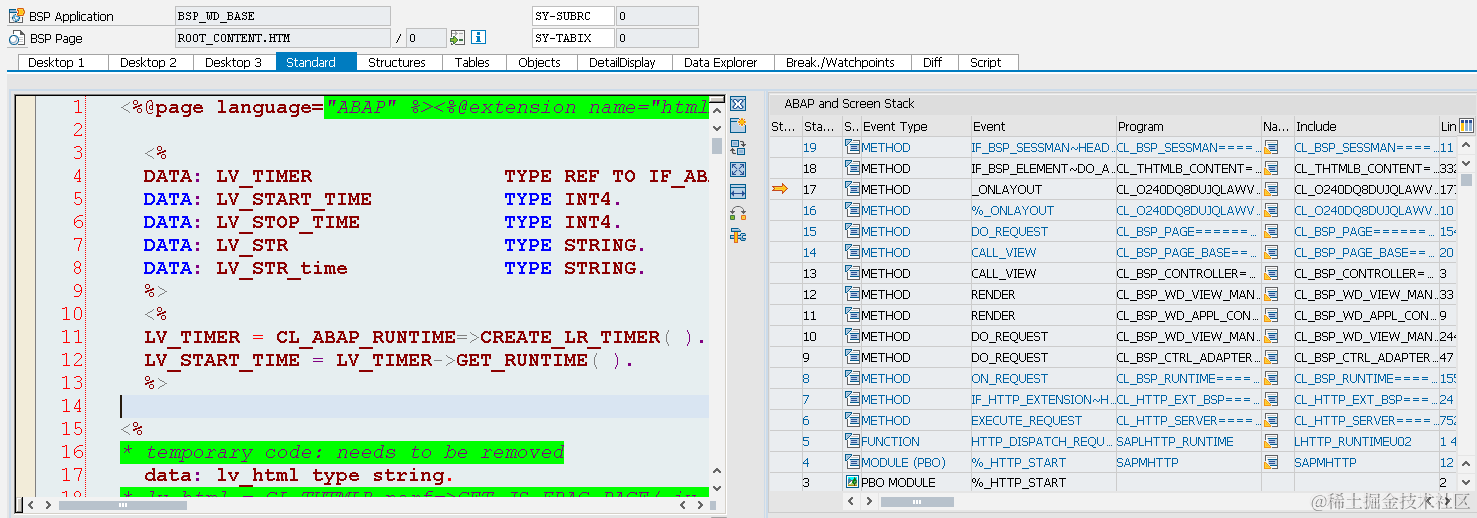Click the PBO MODULE icon in row 3

(x=853, y=483)
